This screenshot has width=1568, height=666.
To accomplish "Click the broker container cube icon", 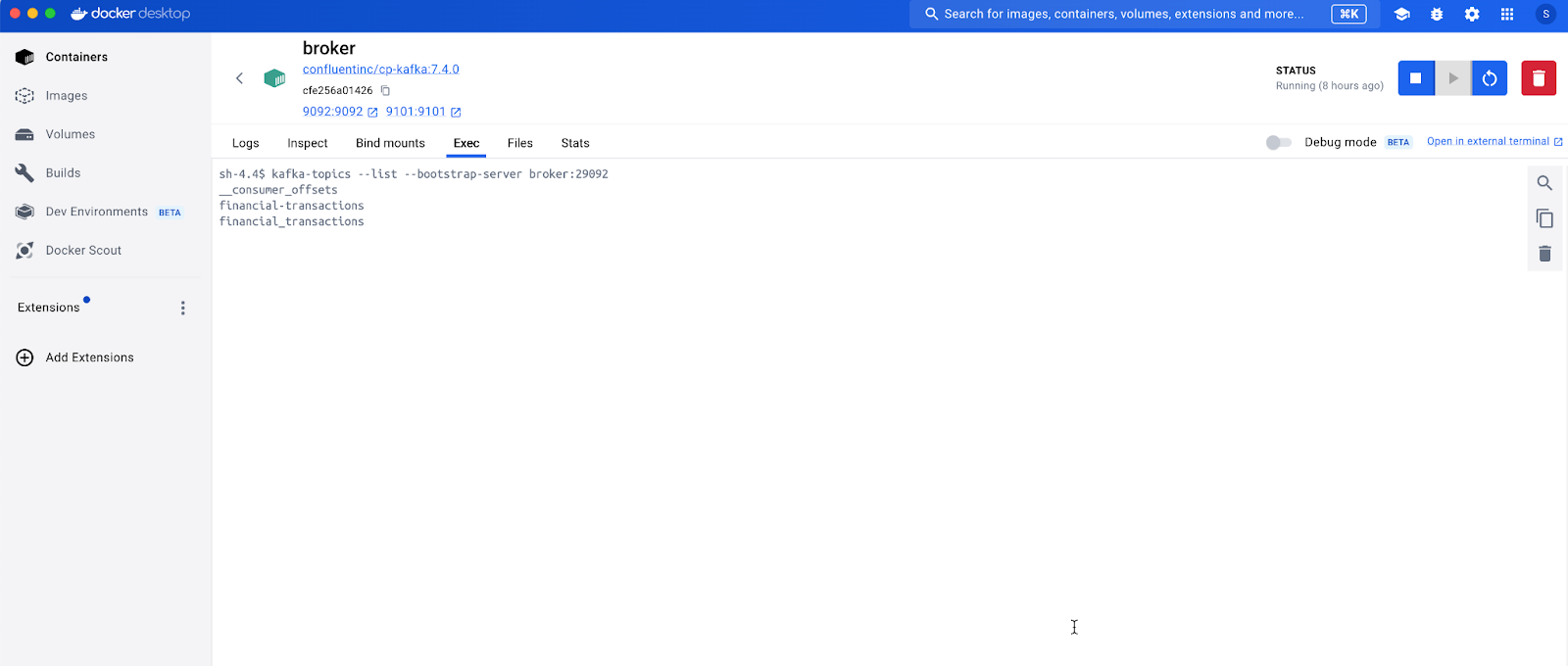I will click(x=274, y=78).
